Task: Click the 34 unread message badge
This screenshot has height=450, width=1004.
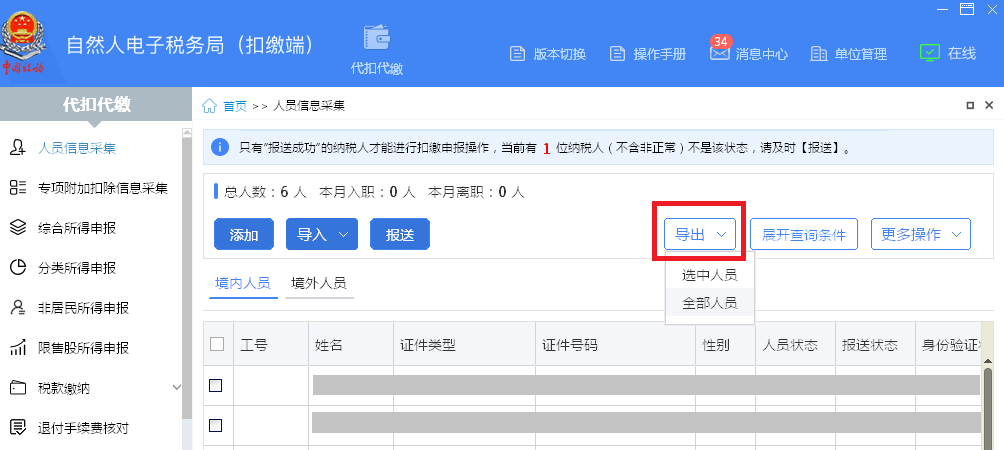Action: (x=720, y=42)
